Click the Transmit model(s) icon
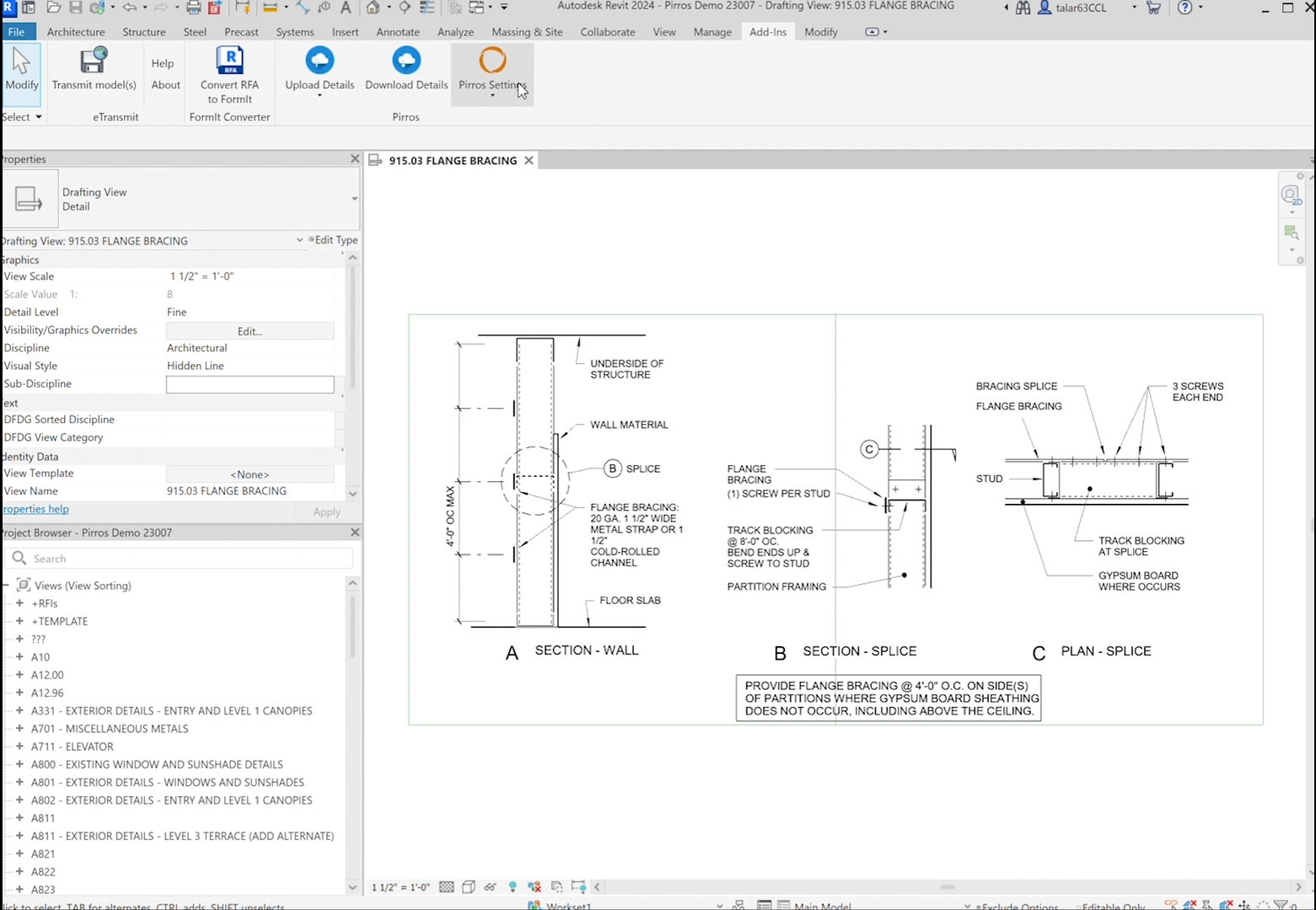The height and width of the screenshot is (910, 1316). (94, 62)
